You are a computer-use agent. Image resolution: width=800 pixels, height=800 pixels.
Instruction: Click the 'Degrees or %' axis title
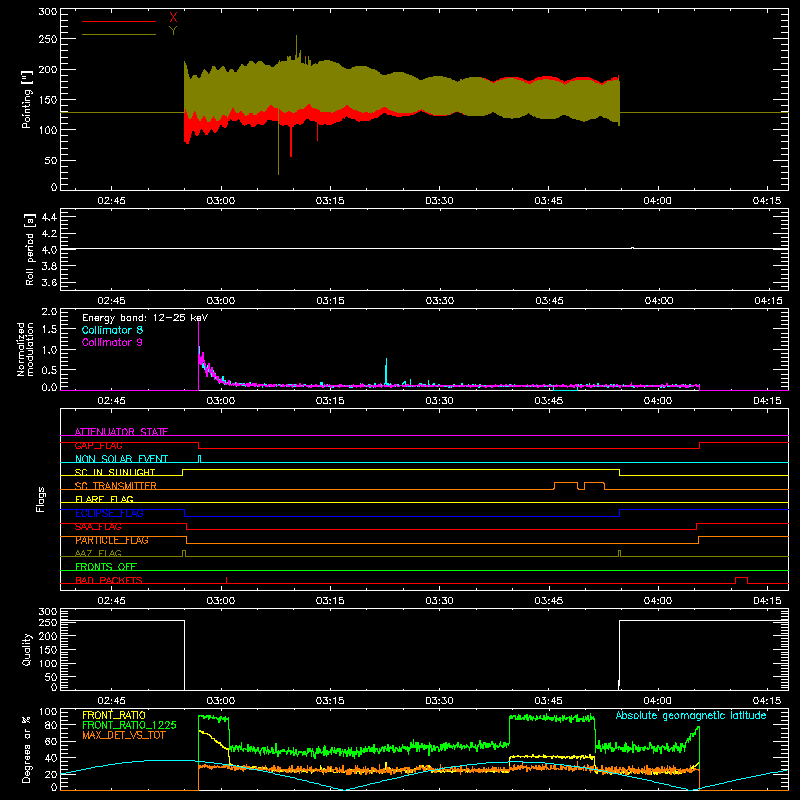click(x=27, y=749)
